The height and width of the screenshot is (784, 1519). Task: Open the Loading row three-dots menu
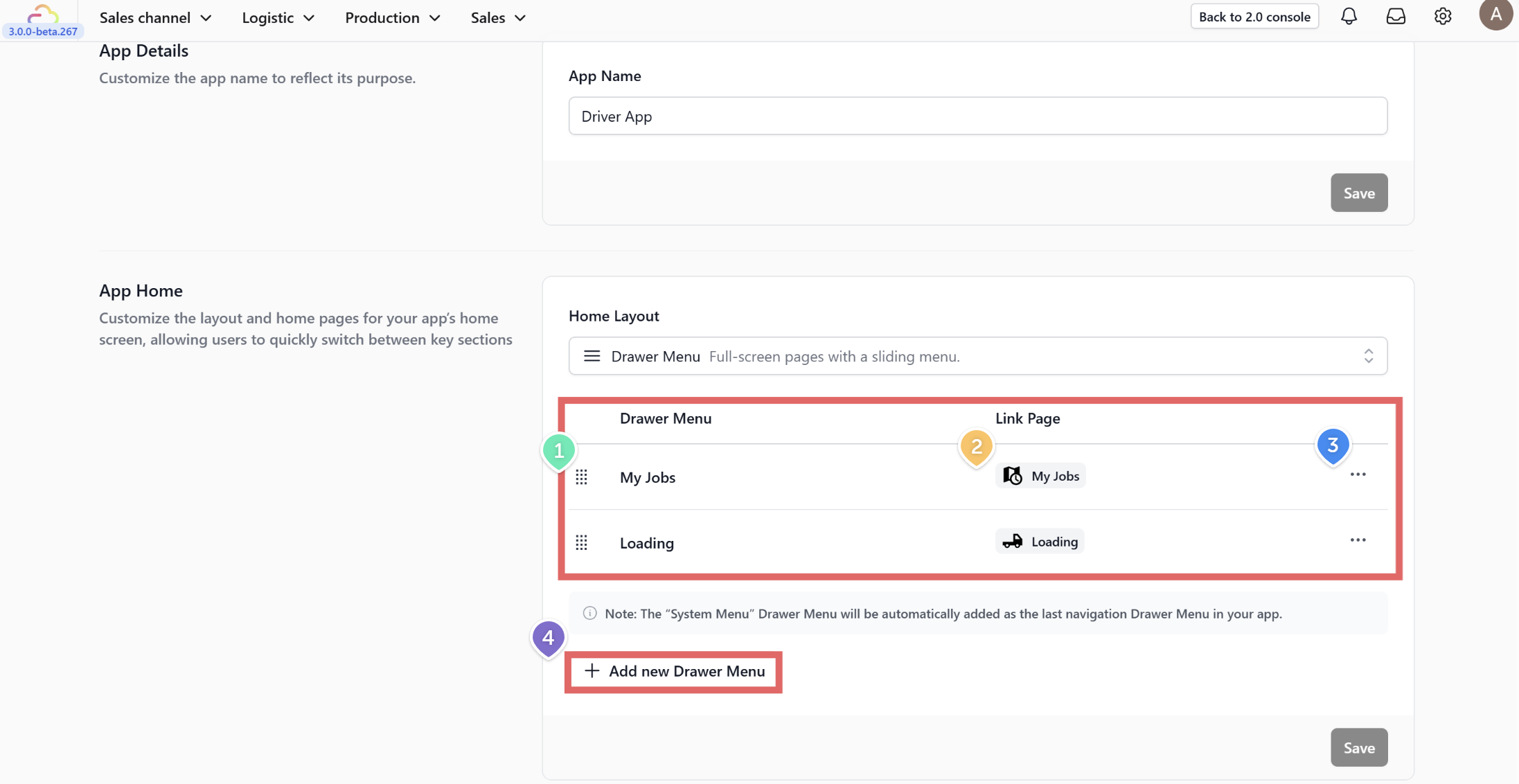pos(1358,540)
